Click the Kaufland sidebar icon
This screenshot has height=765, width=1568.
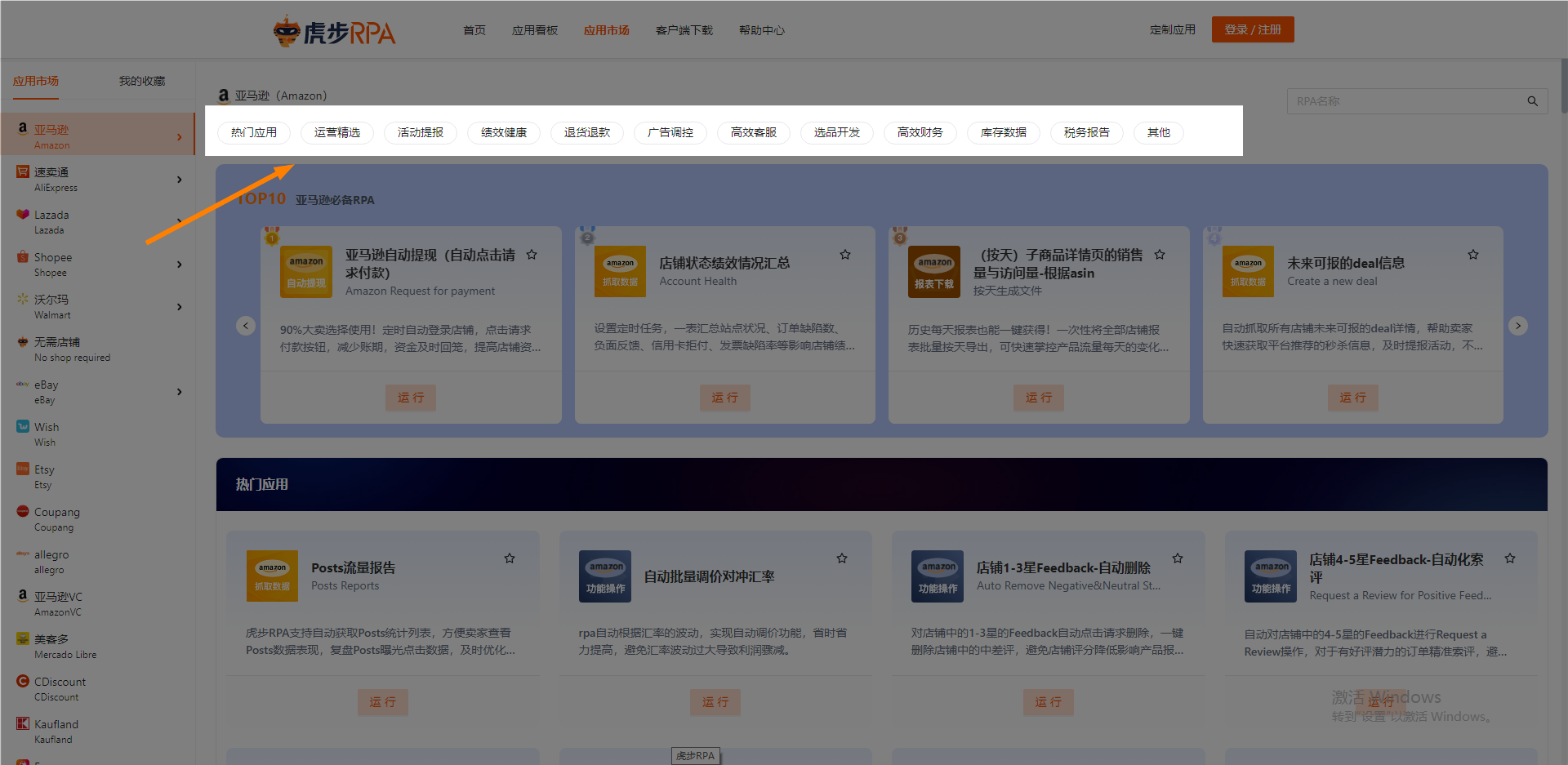click(23, 723)
